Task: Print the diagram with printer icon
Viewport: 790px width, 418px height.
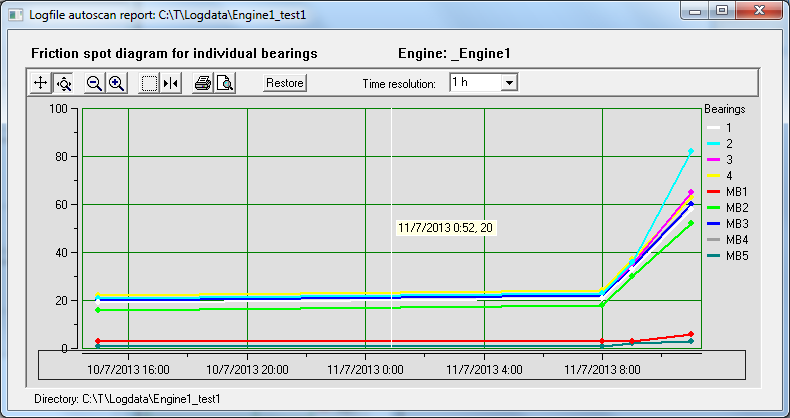Action: (x=203, y=83)
